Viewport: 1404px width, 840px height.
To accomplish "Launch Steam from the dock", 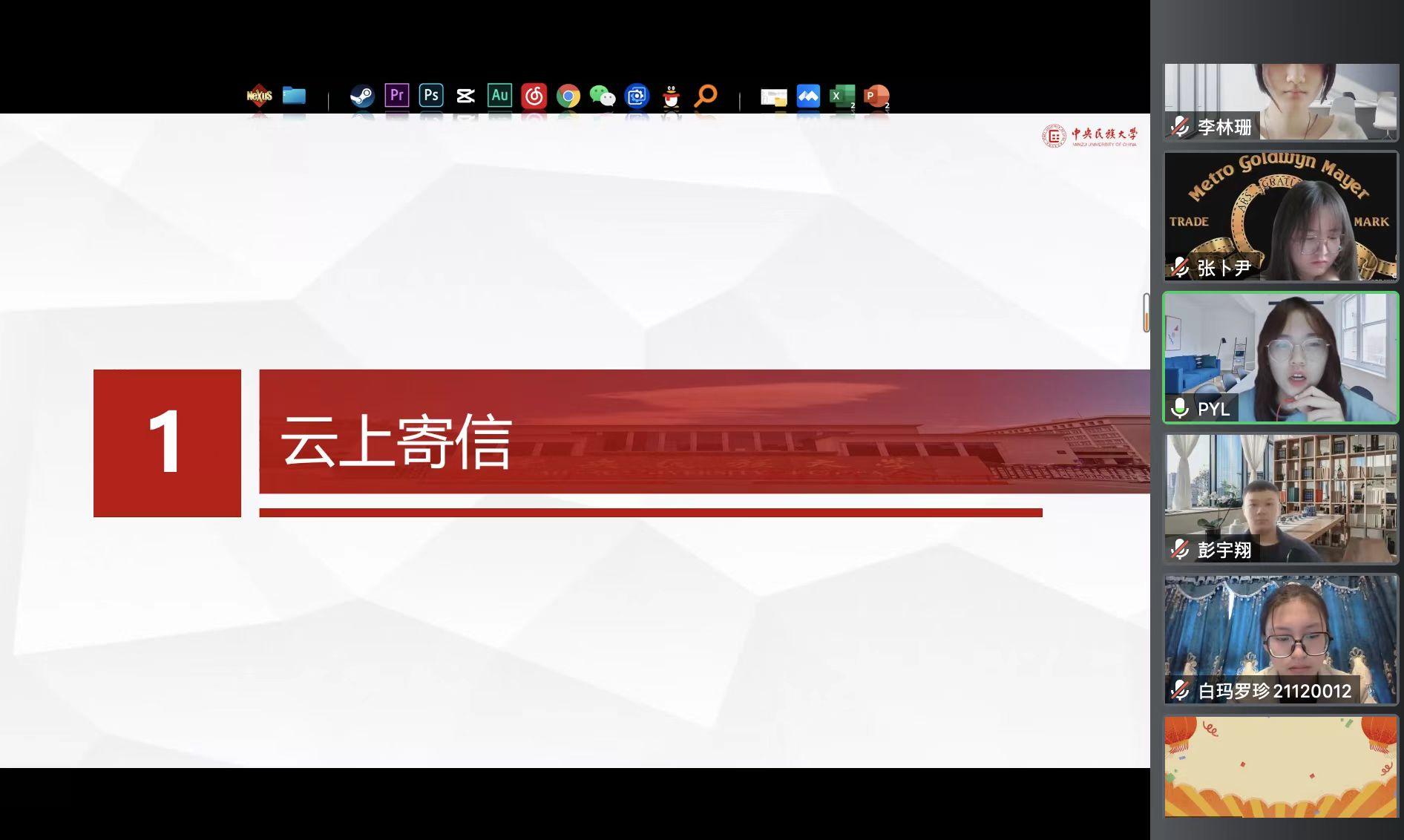I will (362, 96).
